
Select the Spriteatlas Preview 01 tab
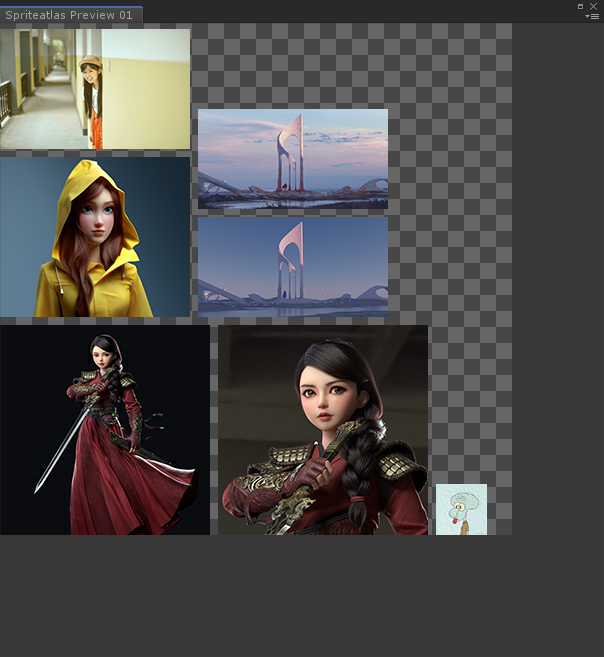click(69, 15)
